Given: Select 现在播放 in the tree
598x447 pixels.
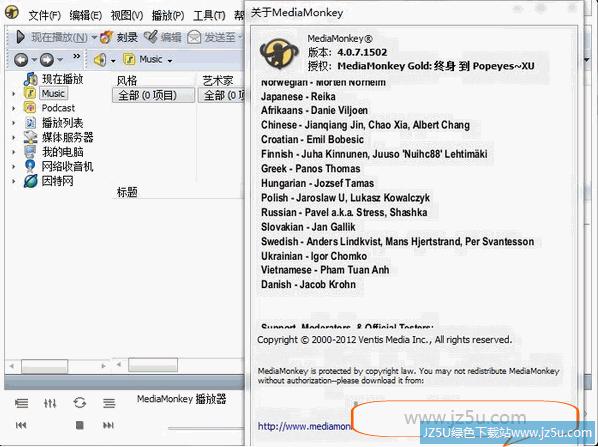Looking at the screenshot, I should tap(62, 79).
